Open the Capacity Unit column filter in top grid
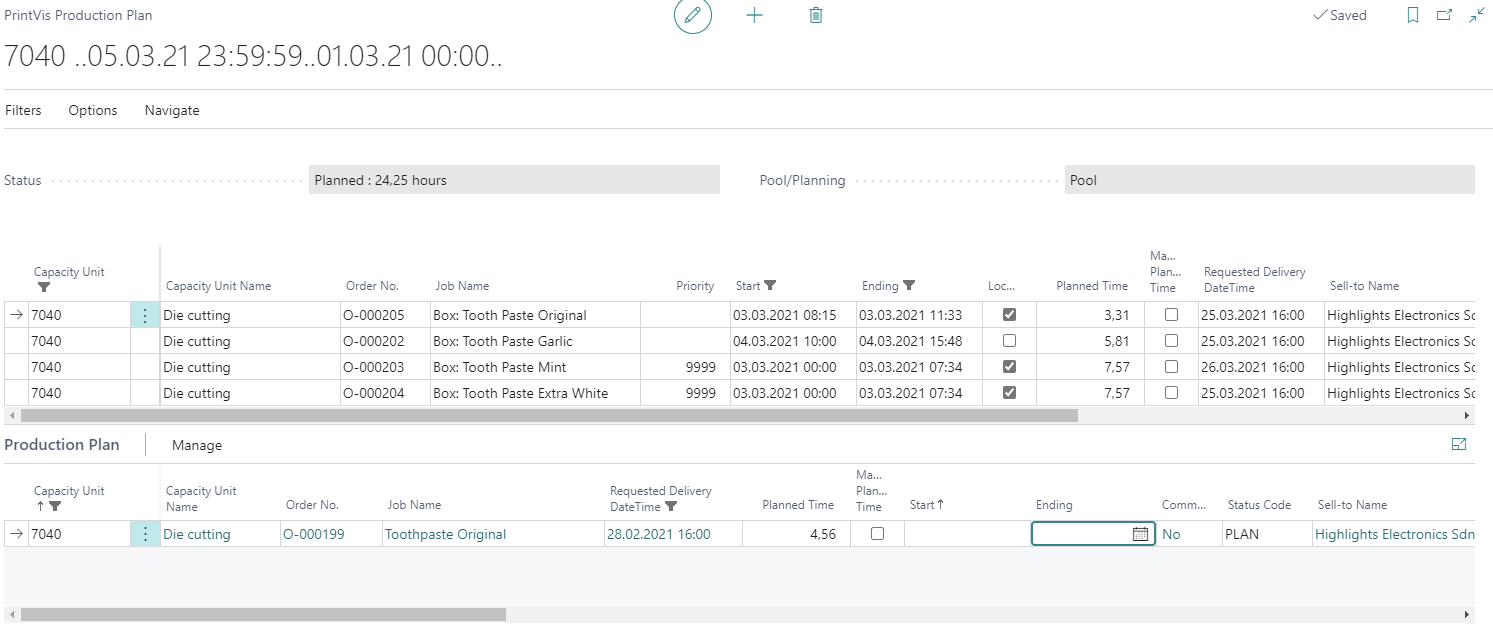The height and width of the screenshot is (636, 1493). 44,288
